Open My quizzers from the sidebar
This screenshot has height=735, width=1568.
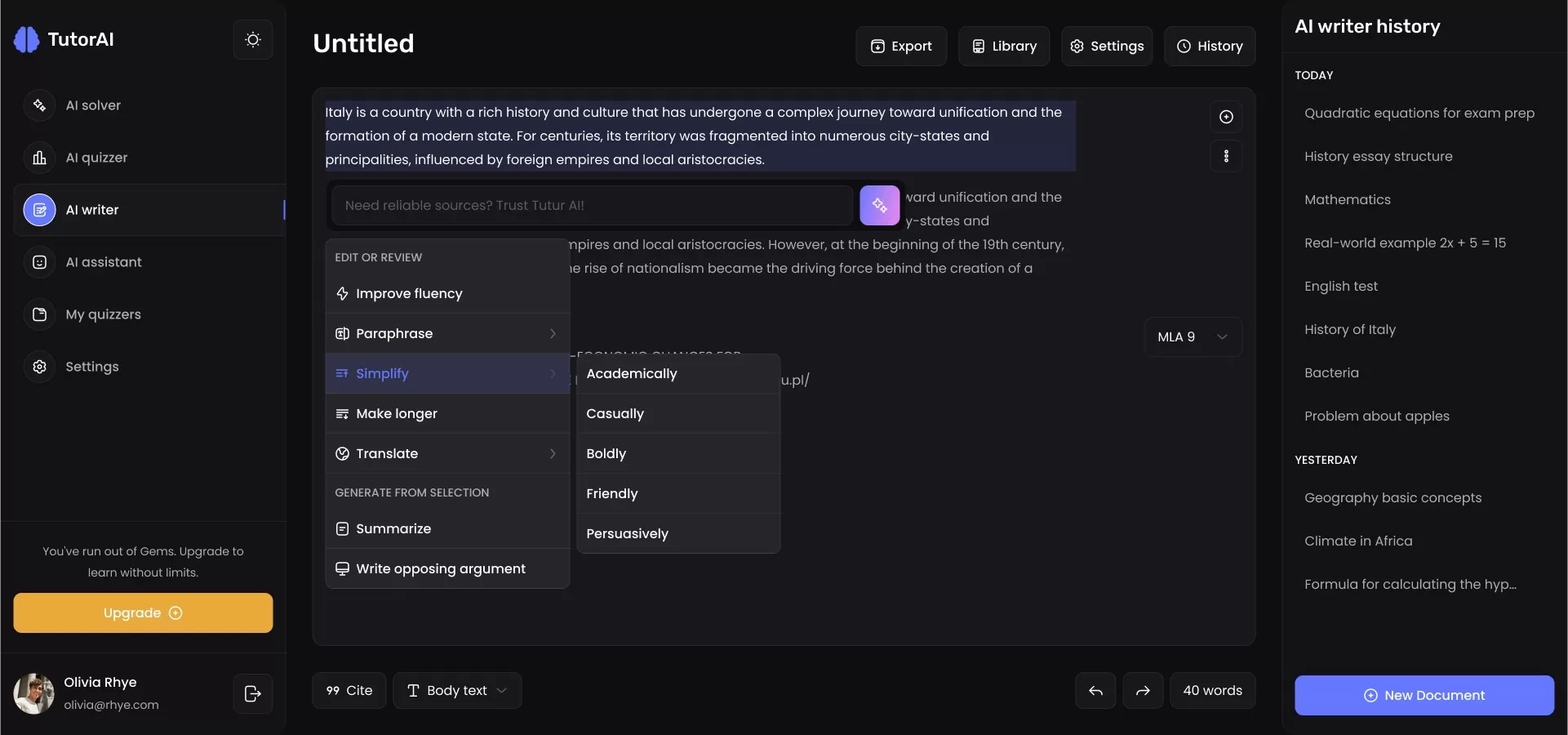click(x=104, y=314)
